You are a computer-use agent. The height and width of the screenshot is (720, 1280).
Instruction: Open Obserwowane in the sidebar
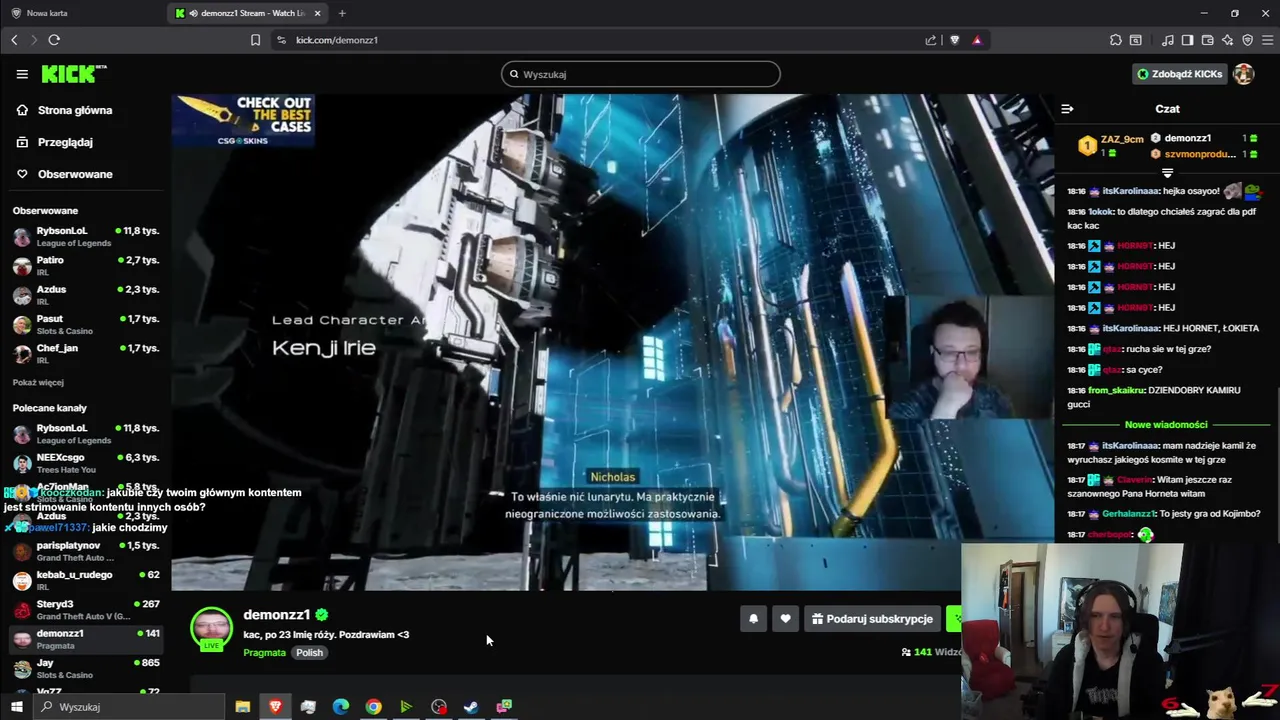click(x=75, y=174)
